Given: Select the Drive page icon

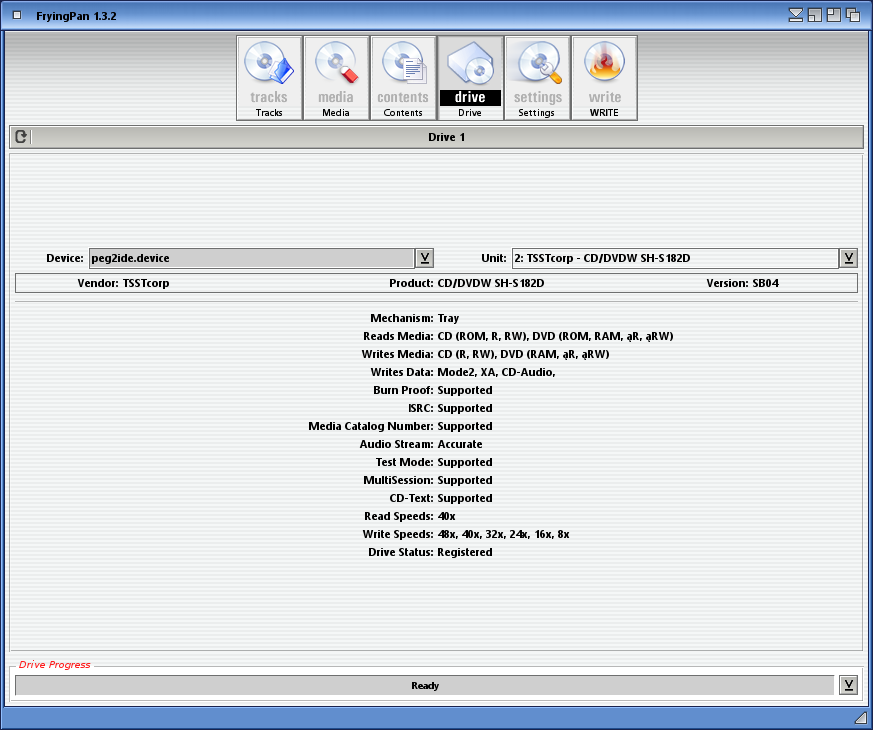Looking at the screenshot, I should tap(470, 78).
